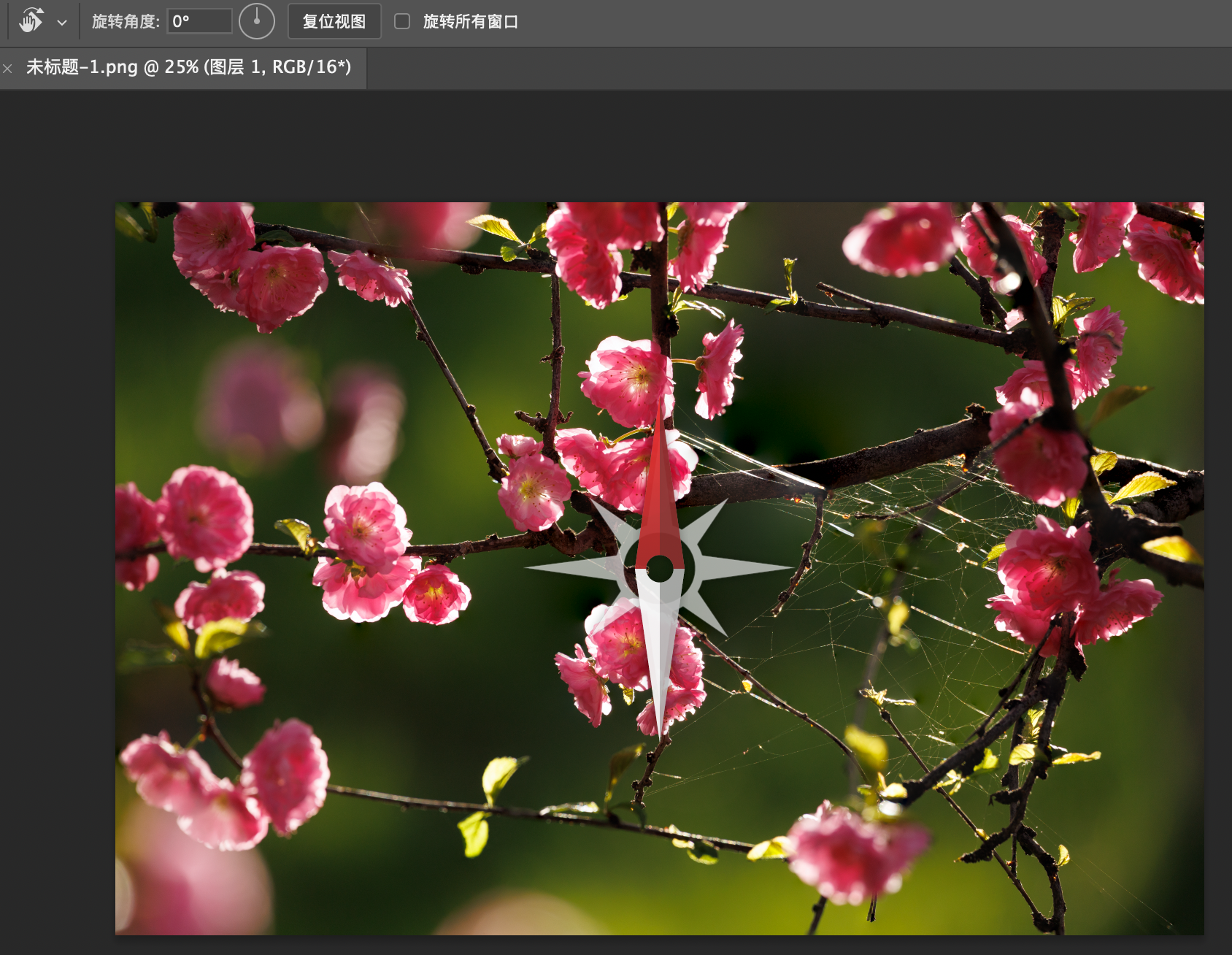1232x955 pixels.
Task: Click the spider web in the photo
Action: pos(912,555)
